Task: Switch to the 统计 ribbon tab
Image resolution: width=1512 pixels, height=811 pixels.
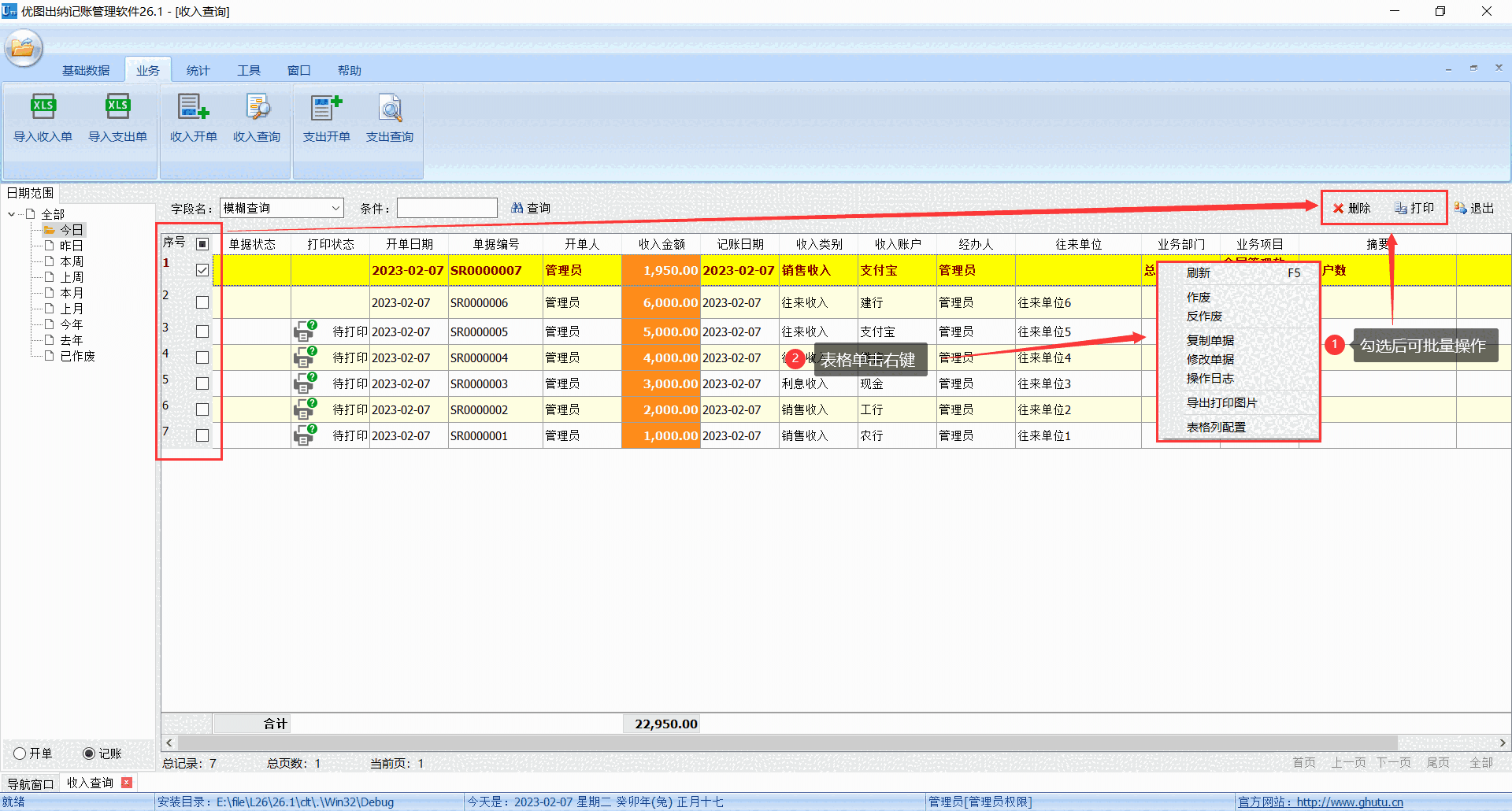Action: 198,70
